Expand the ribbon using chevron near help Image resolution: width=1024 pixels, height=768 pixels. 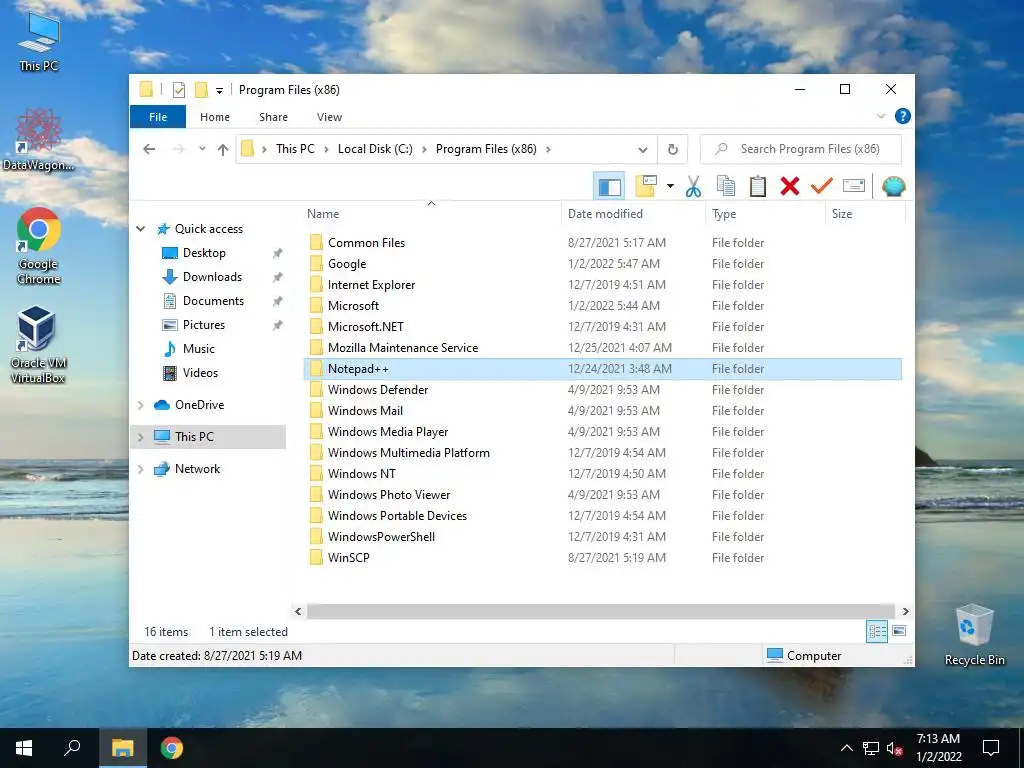coord(880,116)
